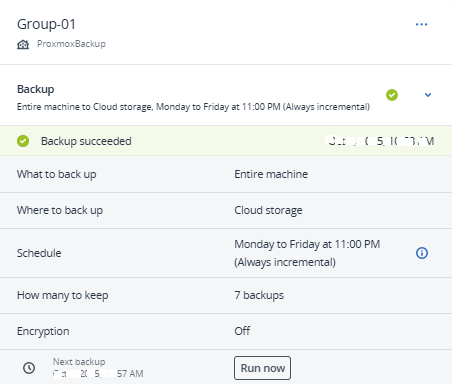
Task: Click the Backup succeeded status banner
Action: [x=226, y=141]
